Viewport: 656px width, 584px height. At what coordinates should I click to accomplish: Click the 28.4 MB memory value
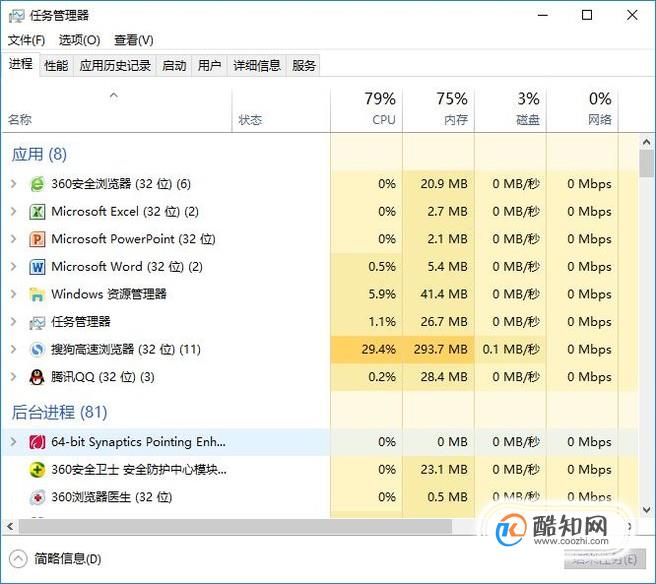(x=444, y=377)
